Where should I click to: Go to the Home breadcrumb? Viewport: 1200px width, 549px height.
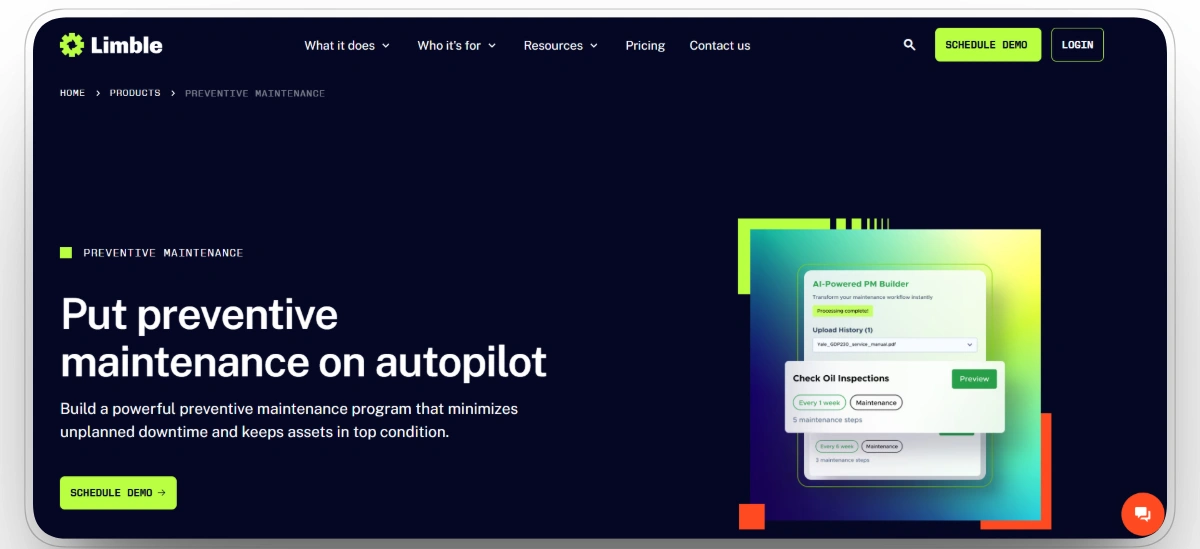(72, 93)
